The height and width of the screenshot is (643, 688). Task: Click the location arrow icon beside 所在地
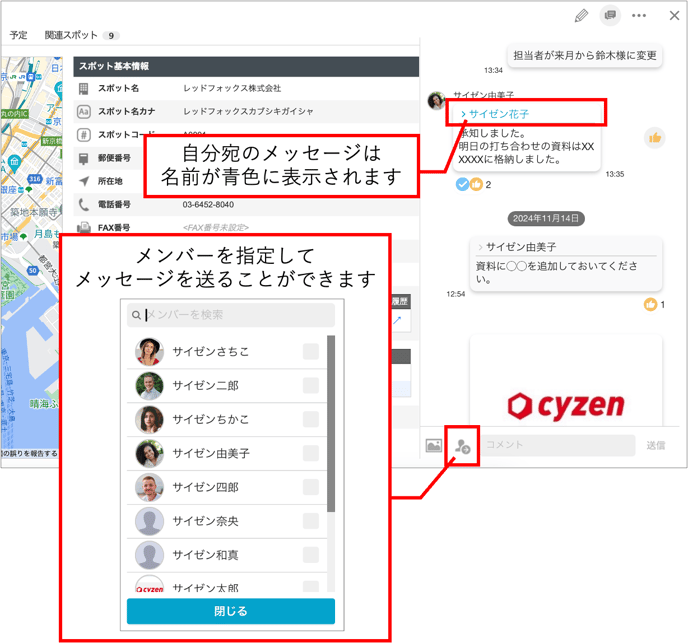[84, 181]
